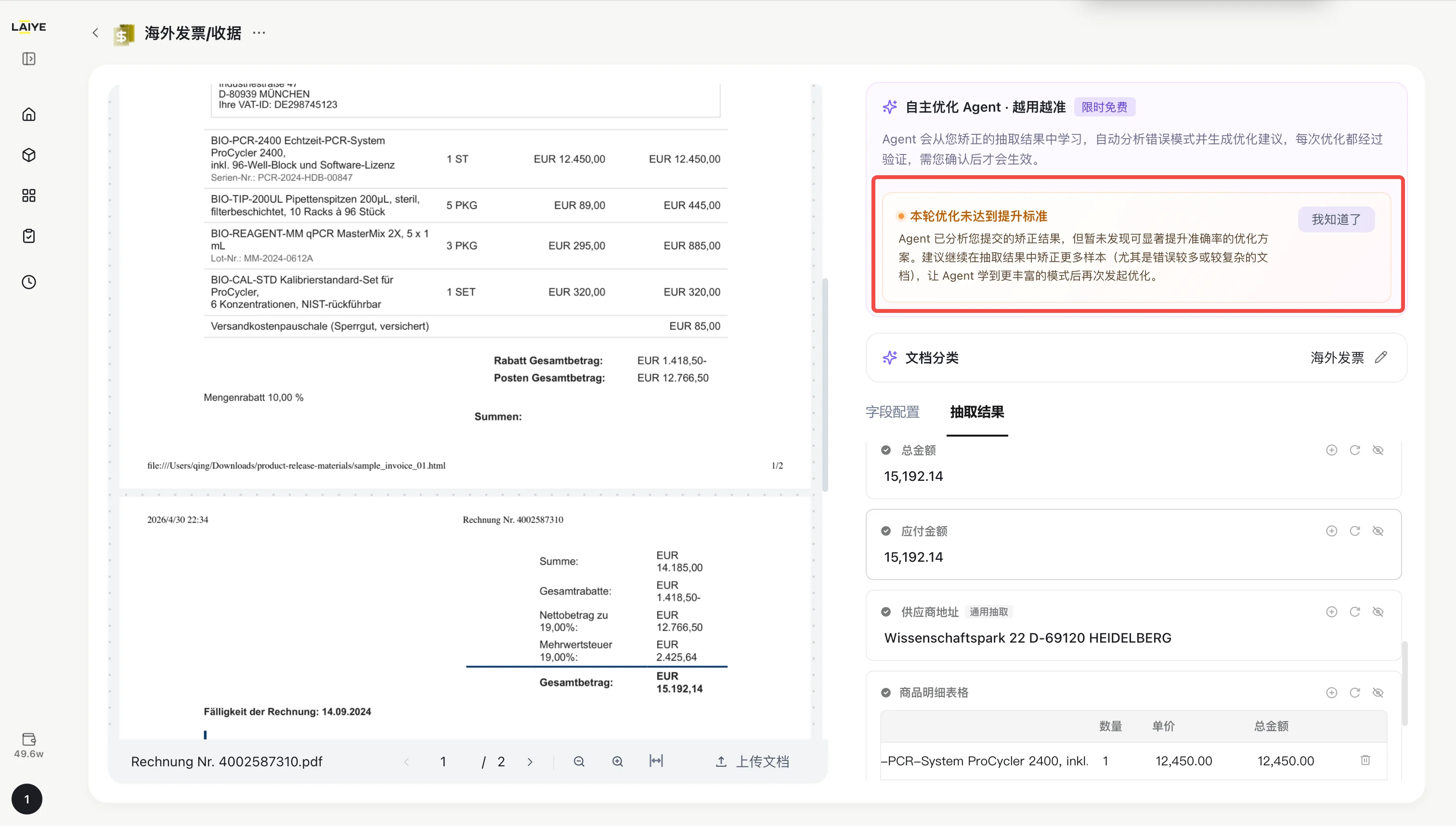This screenshot has width=1456, height=826.
Task: Click the 总金额 value 15,192.14
Action: click(x=913, y=476)
